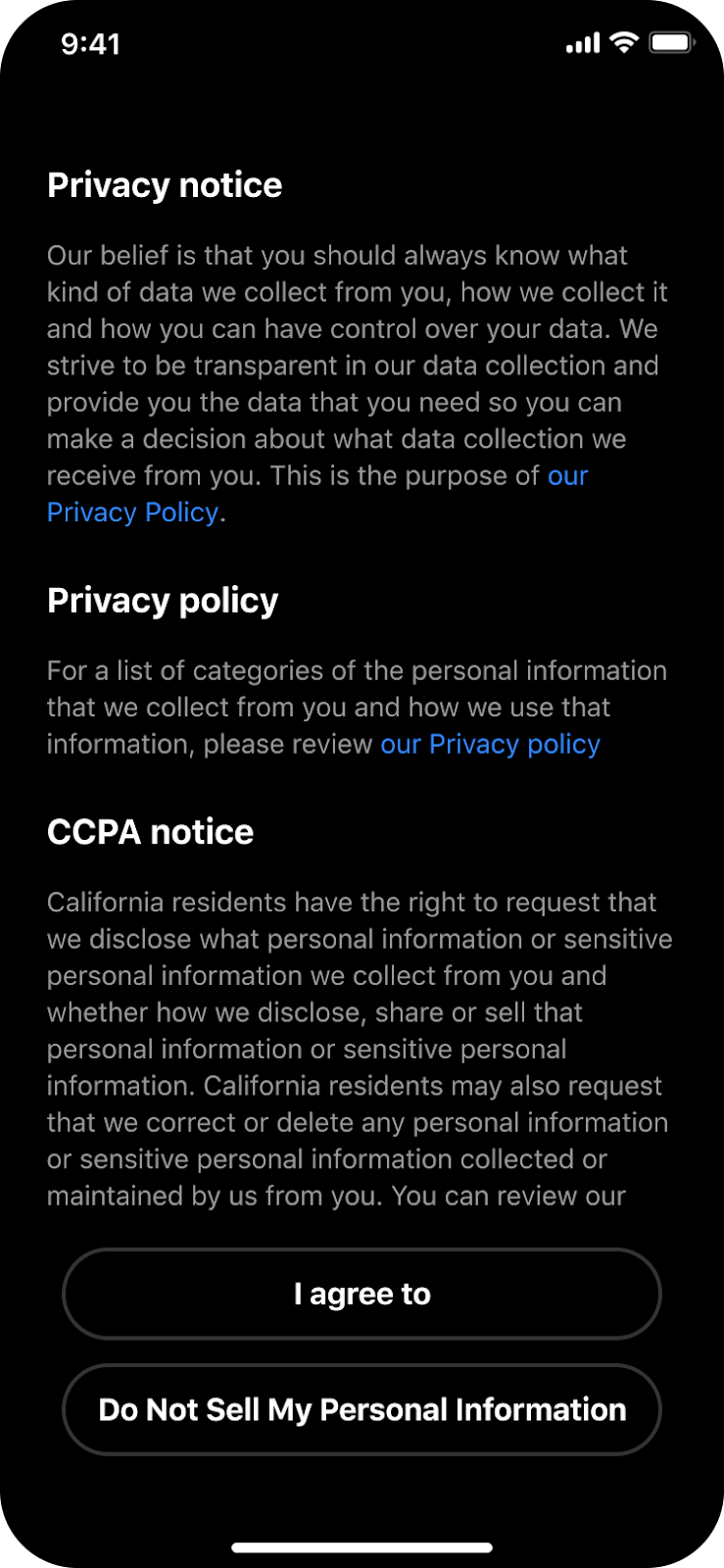Click the "CCPA notice" heading
Screen dimensions: 724x1568
pyautogui.click(x=150, y=832)
